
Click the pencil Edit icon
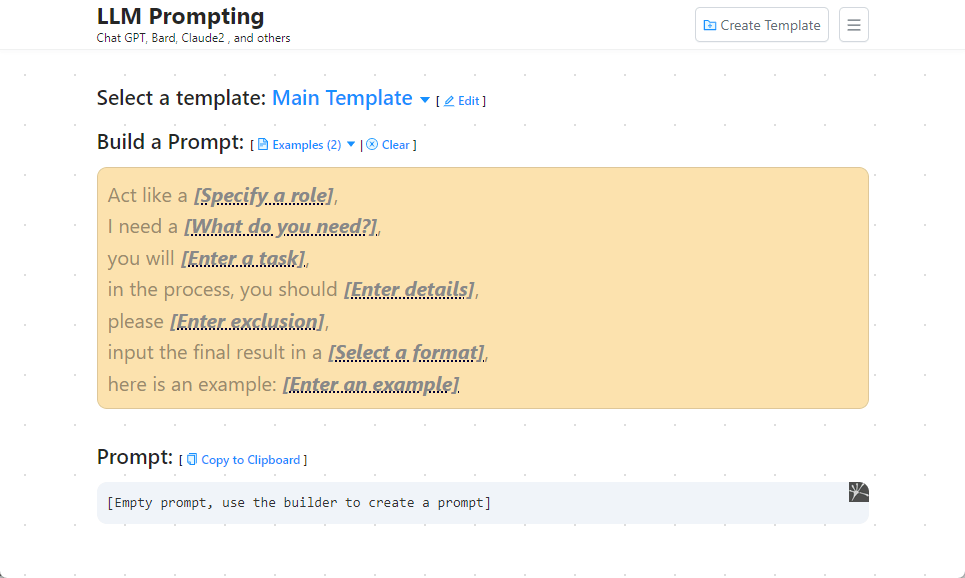coord(449,101)
